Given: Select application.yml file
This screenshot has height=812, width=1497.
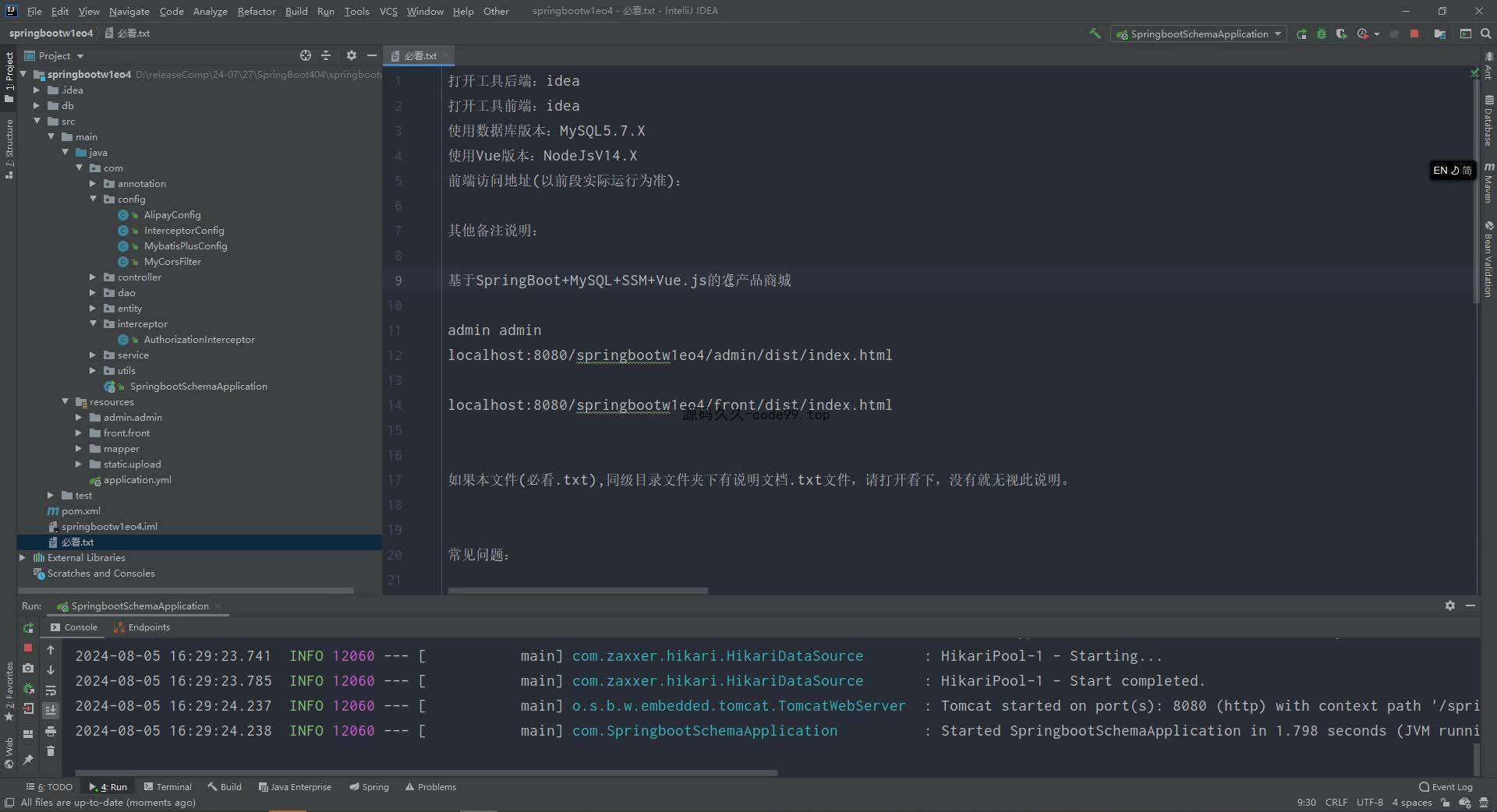Looking at the screenshot, I should click(x=136, y=479).
